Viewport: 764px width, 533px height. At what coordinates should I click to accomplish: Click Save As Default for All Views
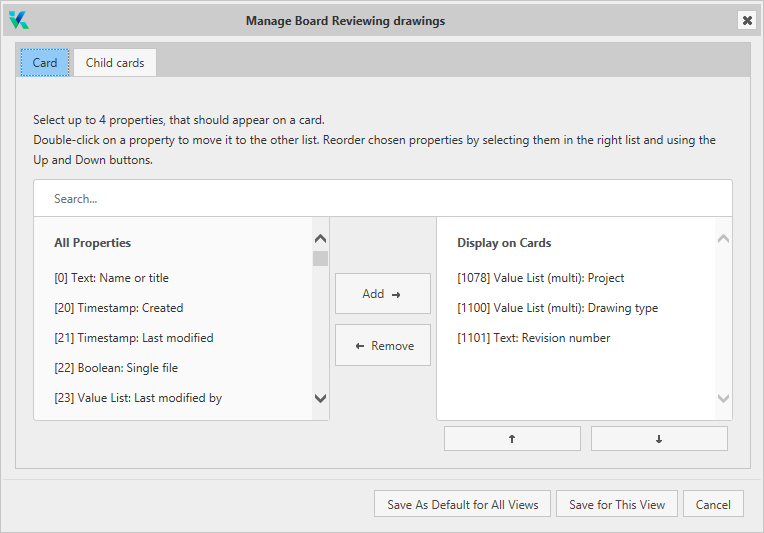click(462, 504)
